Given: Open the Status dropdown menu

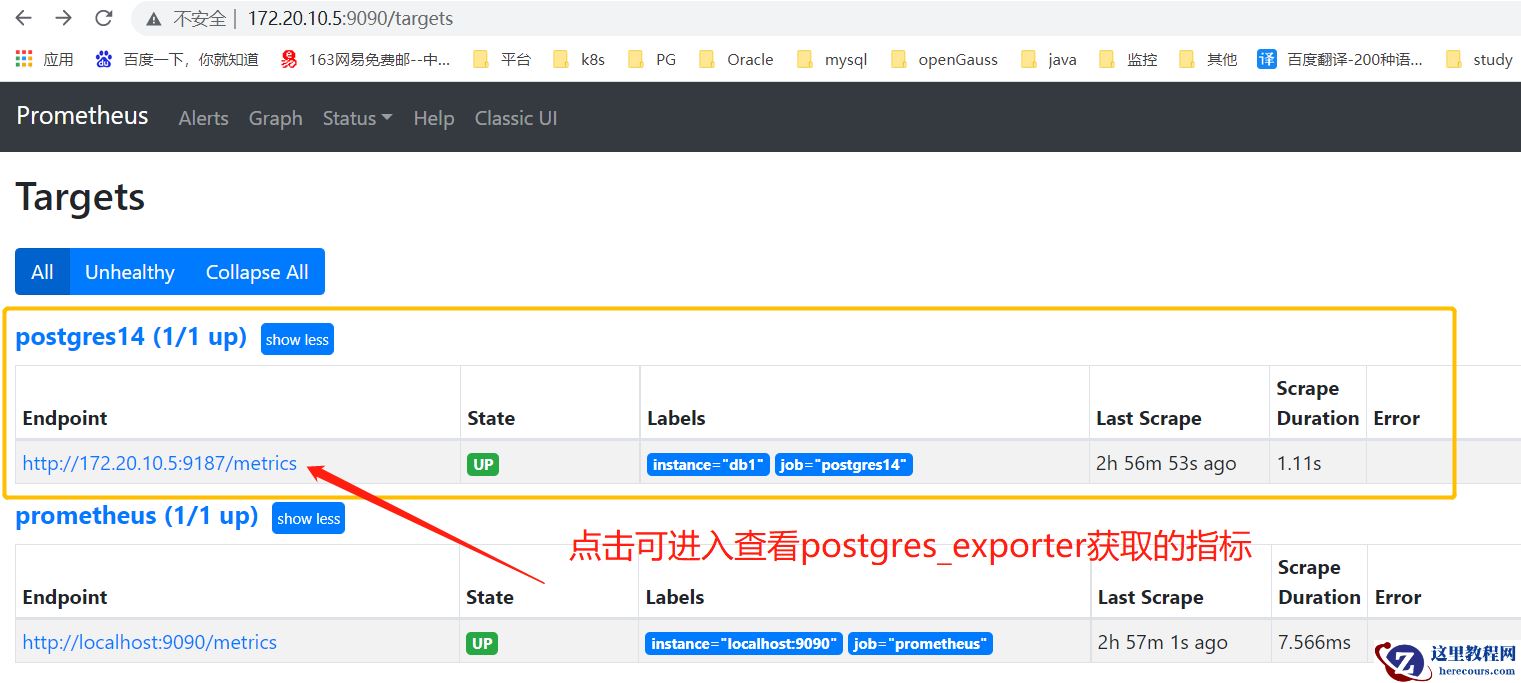Looking at the screenshot, I should coord(357,118).
